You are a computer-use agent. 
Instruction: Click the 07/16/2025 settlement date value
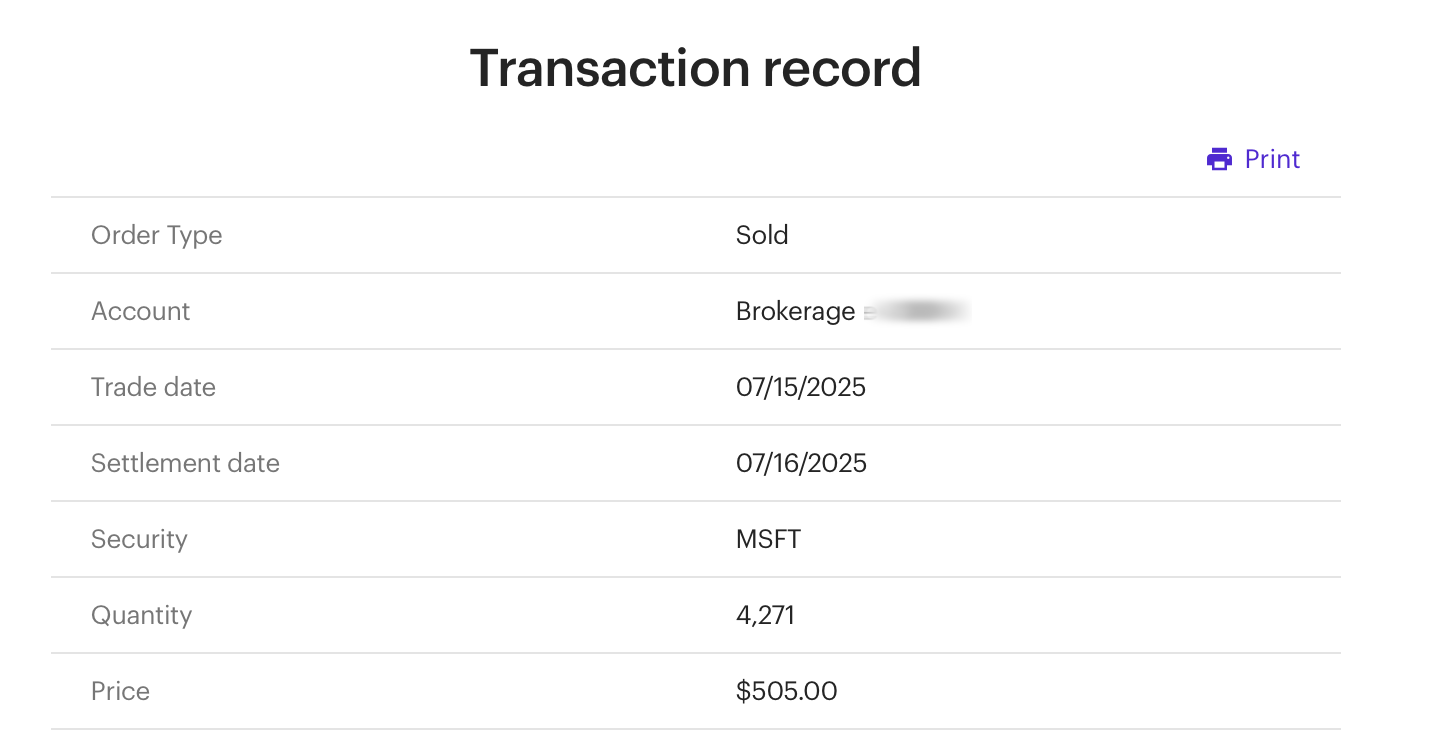click(x=801, y=463)
